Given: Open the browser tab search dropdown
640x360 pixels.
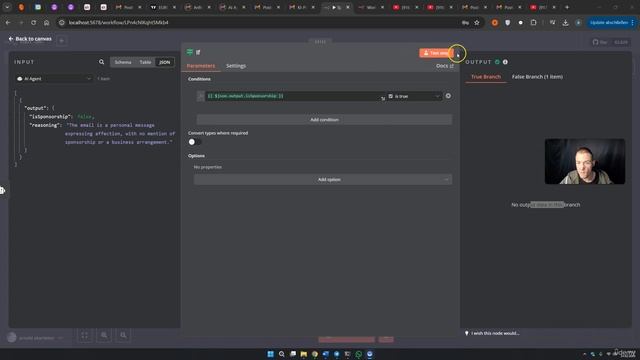Looking at the screenshot, I should pos(7,7).
